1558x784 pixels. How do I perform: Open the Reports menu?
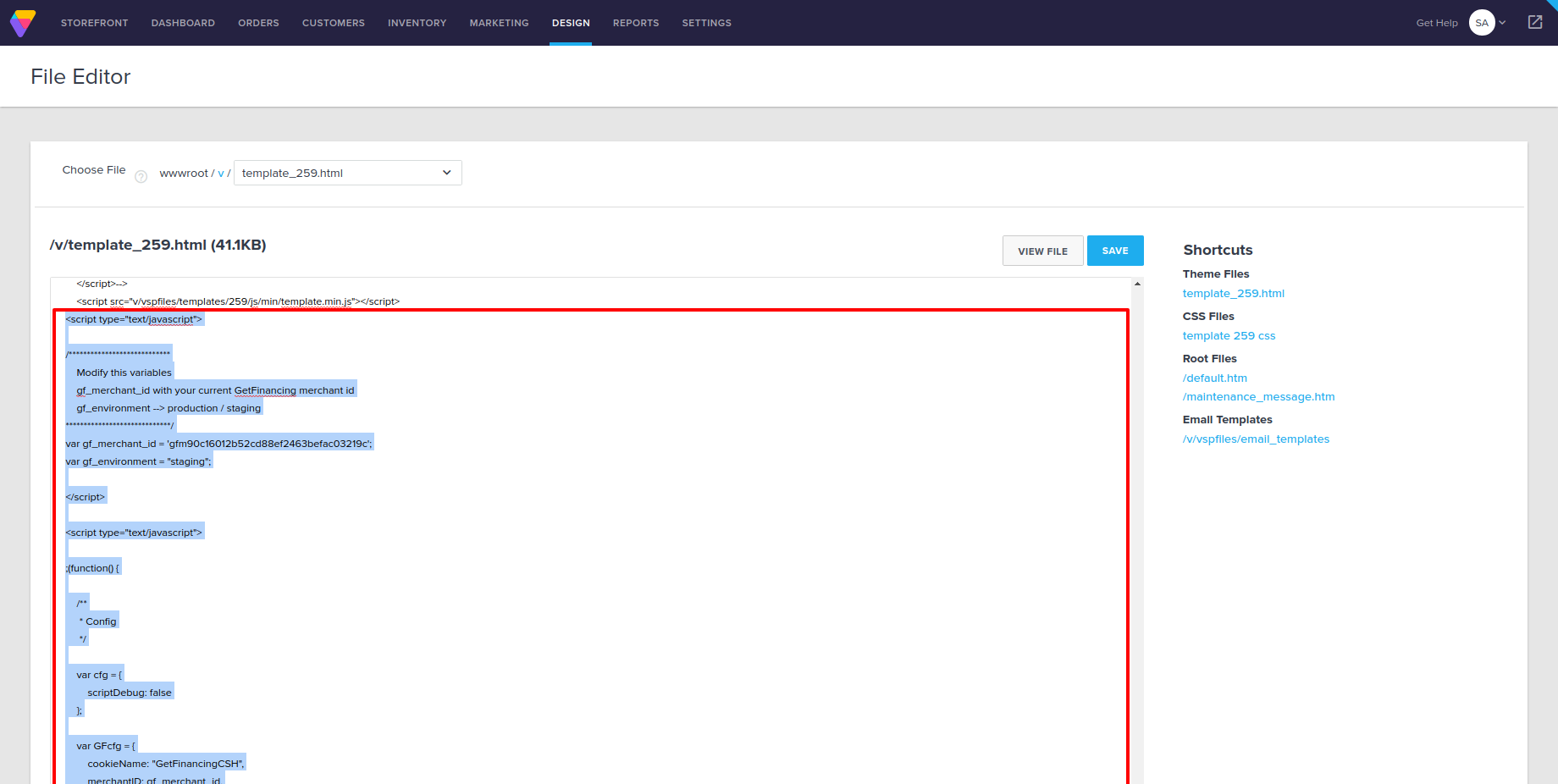point(636,23)
